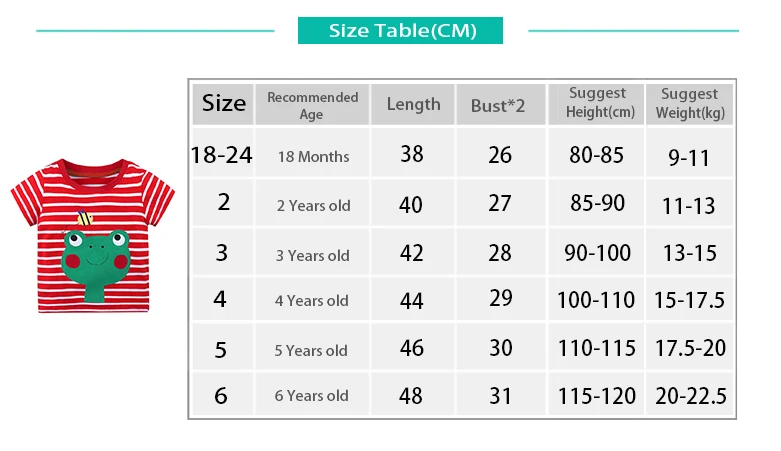Click the Length column header

413,104
